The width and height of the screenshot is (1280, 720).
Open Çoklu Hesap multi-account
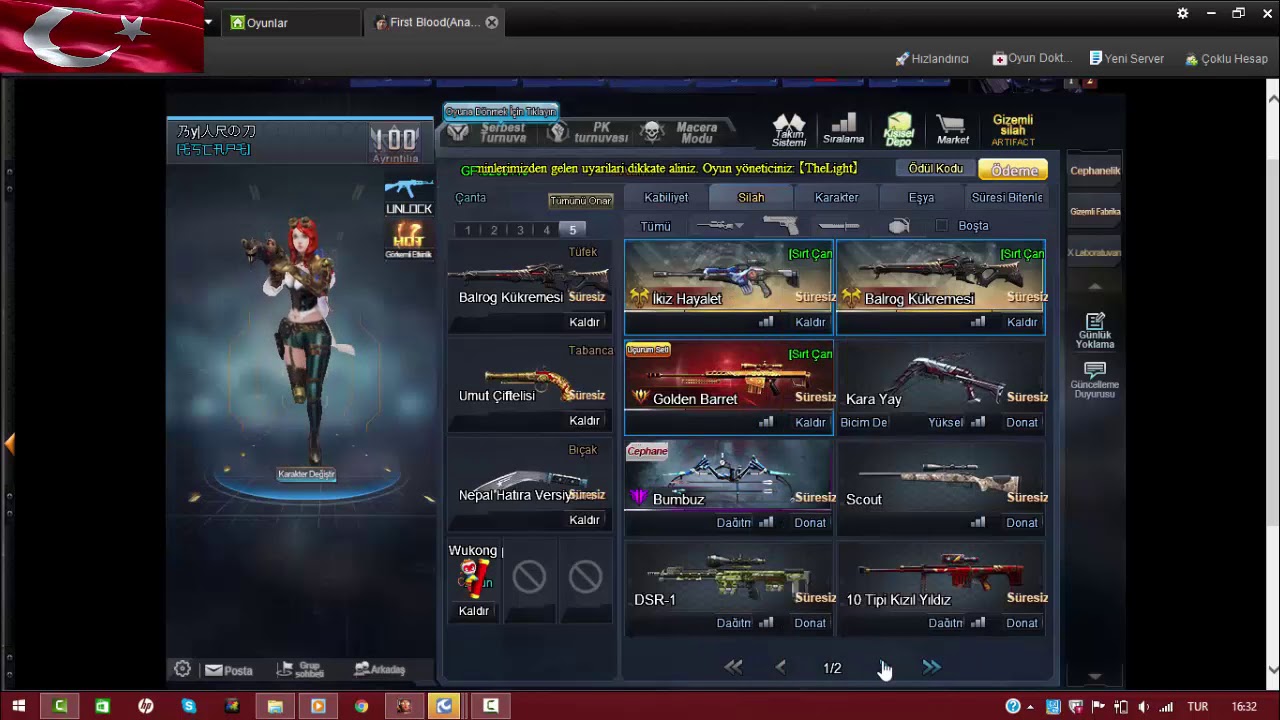tap(1227, 59)
